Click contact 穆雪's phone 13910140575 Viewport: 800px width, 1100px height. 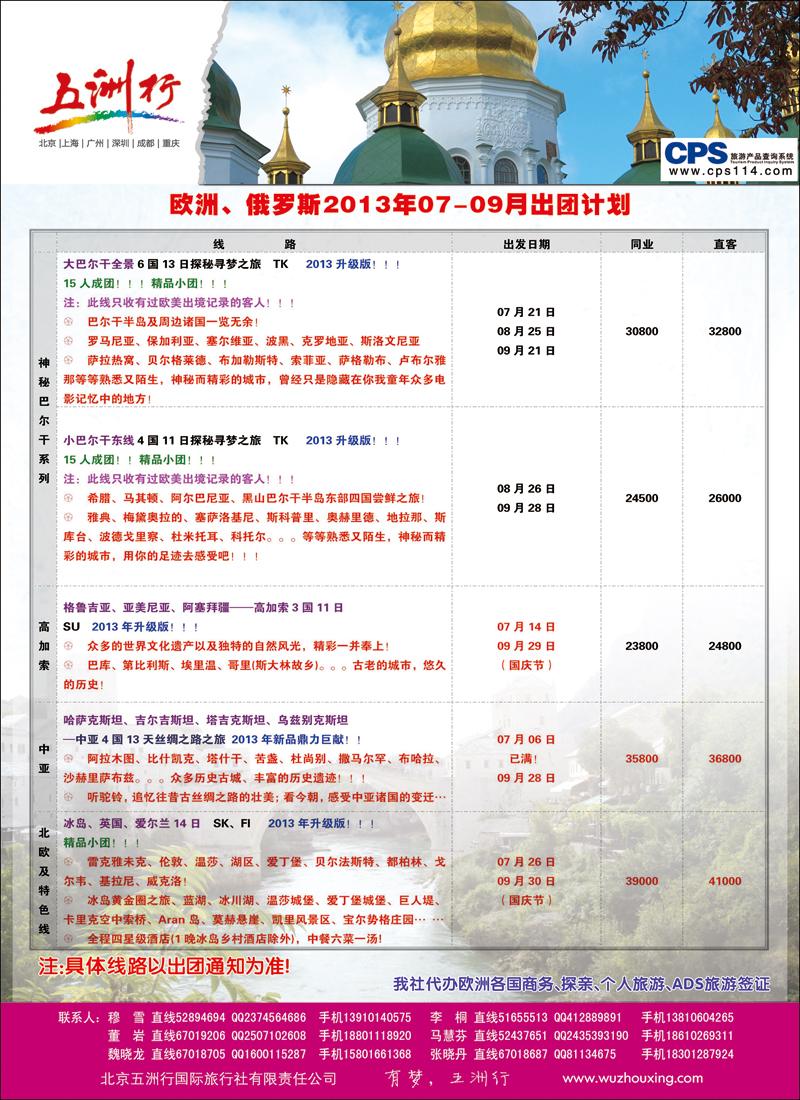point(366,1017)
